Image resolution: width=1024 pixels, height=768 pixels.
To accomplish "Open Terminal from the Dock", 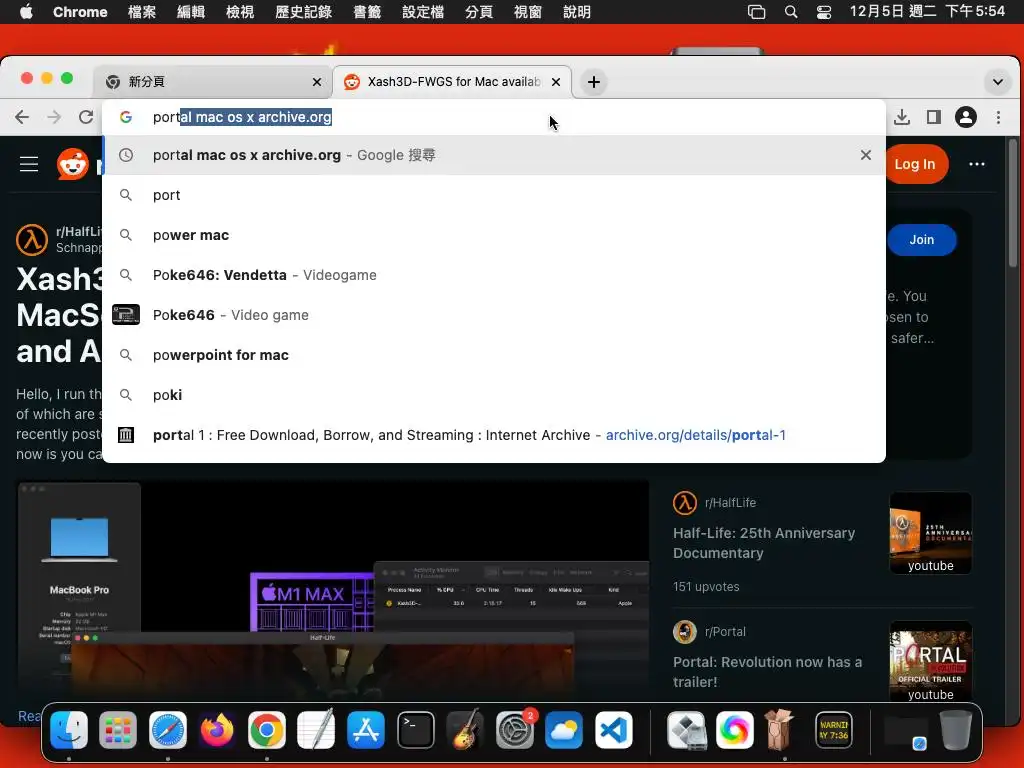I will [x=415, y=730].
